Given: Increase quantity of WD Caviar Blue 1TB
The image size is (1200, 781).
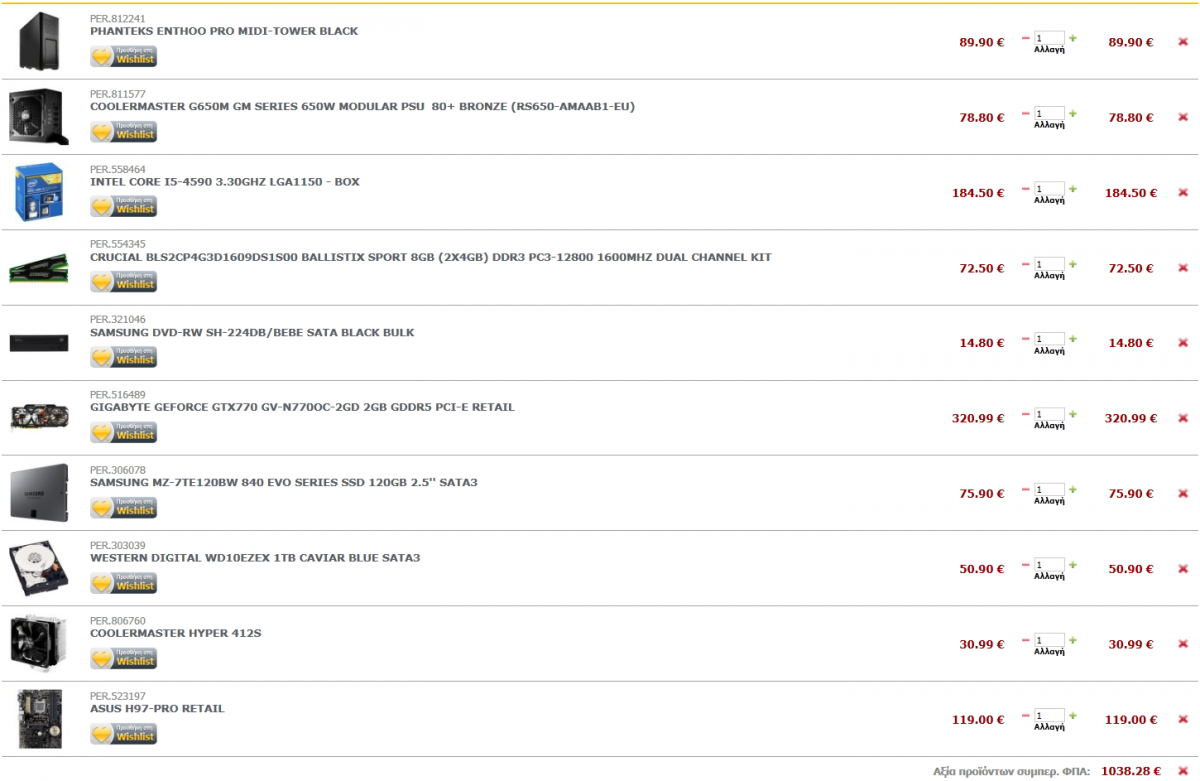Looking at the screenshot, I should (1073, 565).
